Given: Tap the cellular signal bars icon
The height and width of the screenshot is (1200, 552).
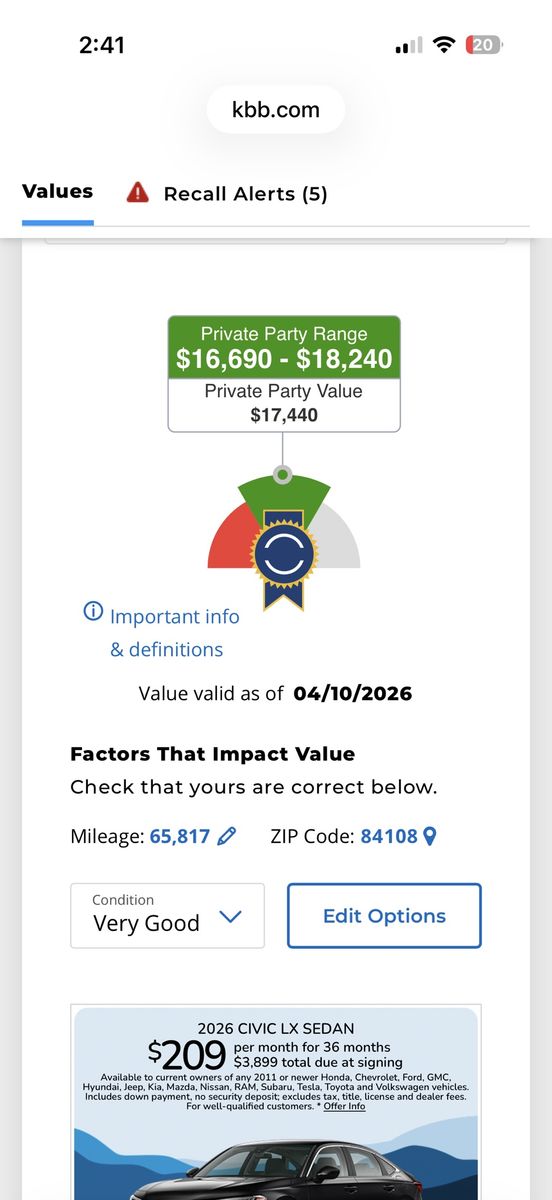Looking at the screenshot, I should [x=409, y=46].
